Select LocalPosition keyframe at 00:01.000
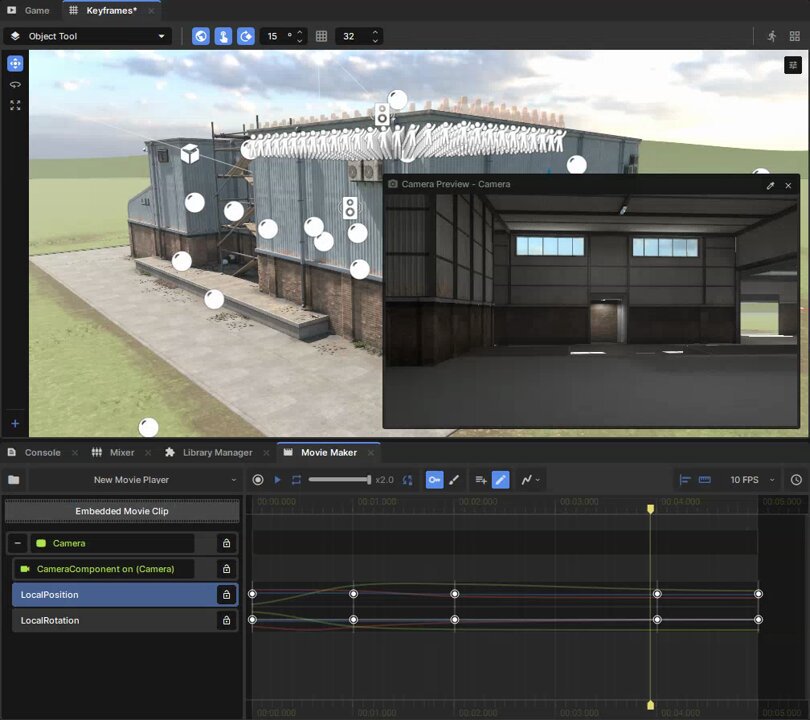Screen dimensions: 810x720 [x=353, y=594]
